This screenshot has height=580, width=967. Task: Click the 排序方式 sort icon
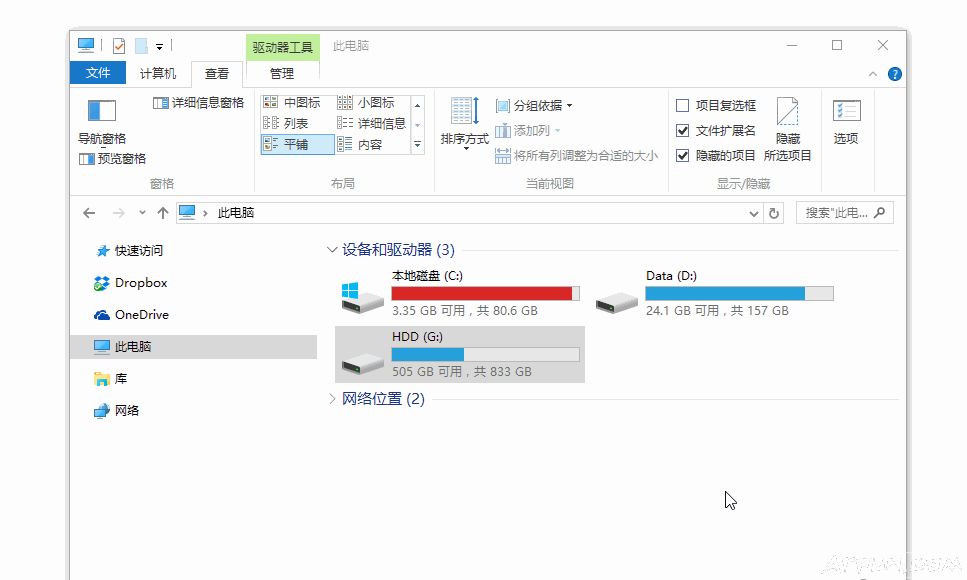pyautogui.click(x=464, y=112)
